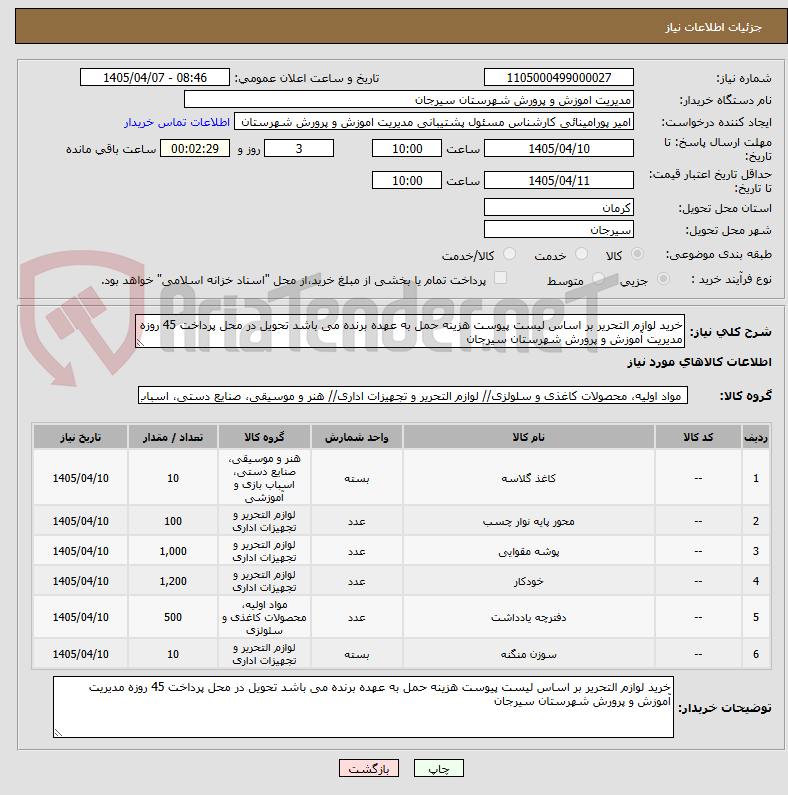The height and width of the screenshot is (795, 788).
Task: Select the خدمت radio button
Action: (582, 254)
